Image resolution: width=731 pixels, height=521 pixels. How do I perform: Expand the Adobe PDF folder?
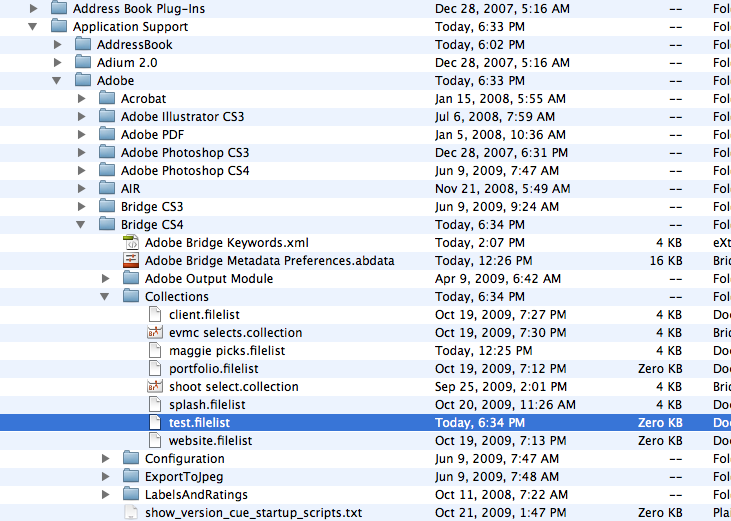click(x=82, y=135)
